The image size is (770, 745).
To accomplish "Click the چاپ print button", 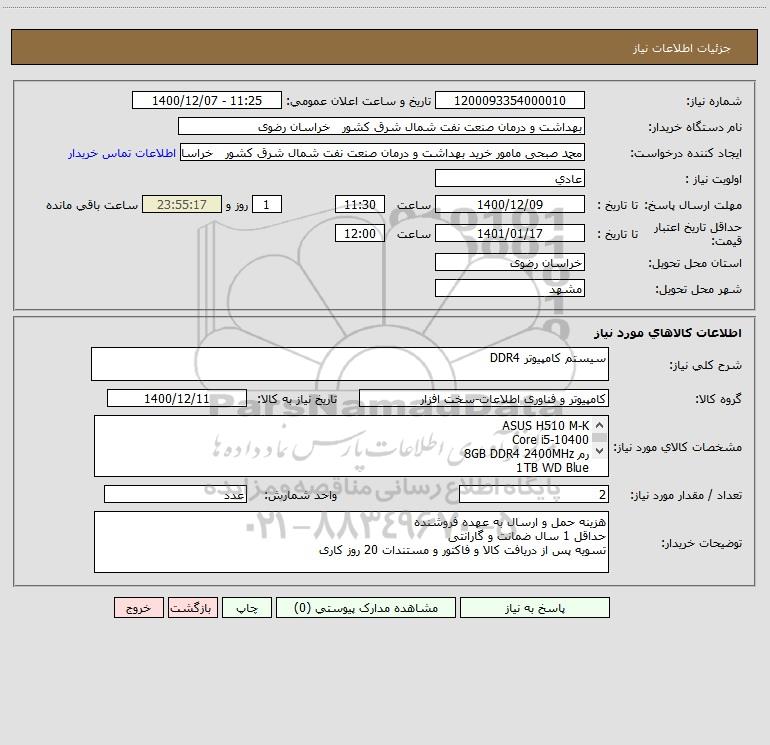I will click(247, 607).
